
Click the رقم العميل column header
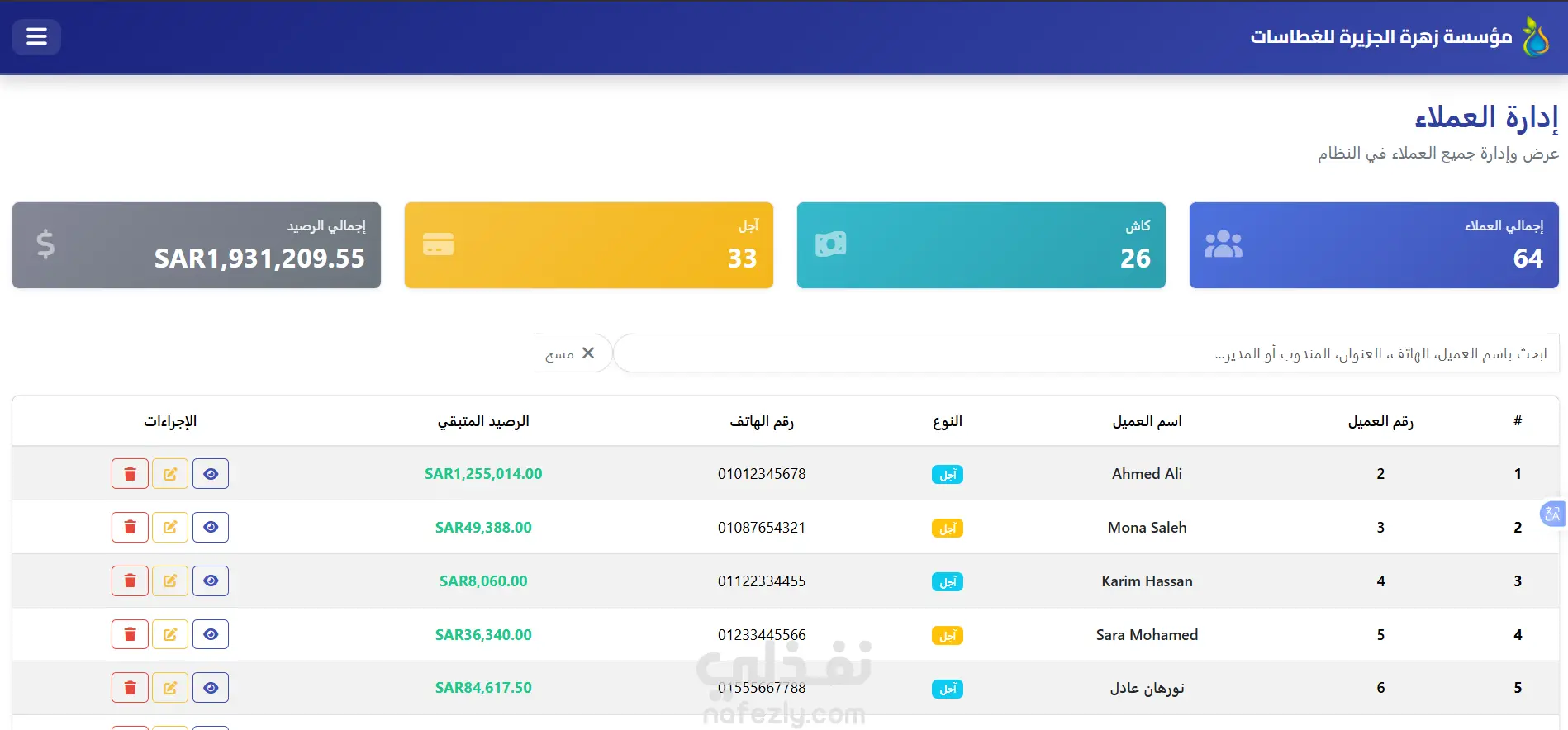[1380, 422]
